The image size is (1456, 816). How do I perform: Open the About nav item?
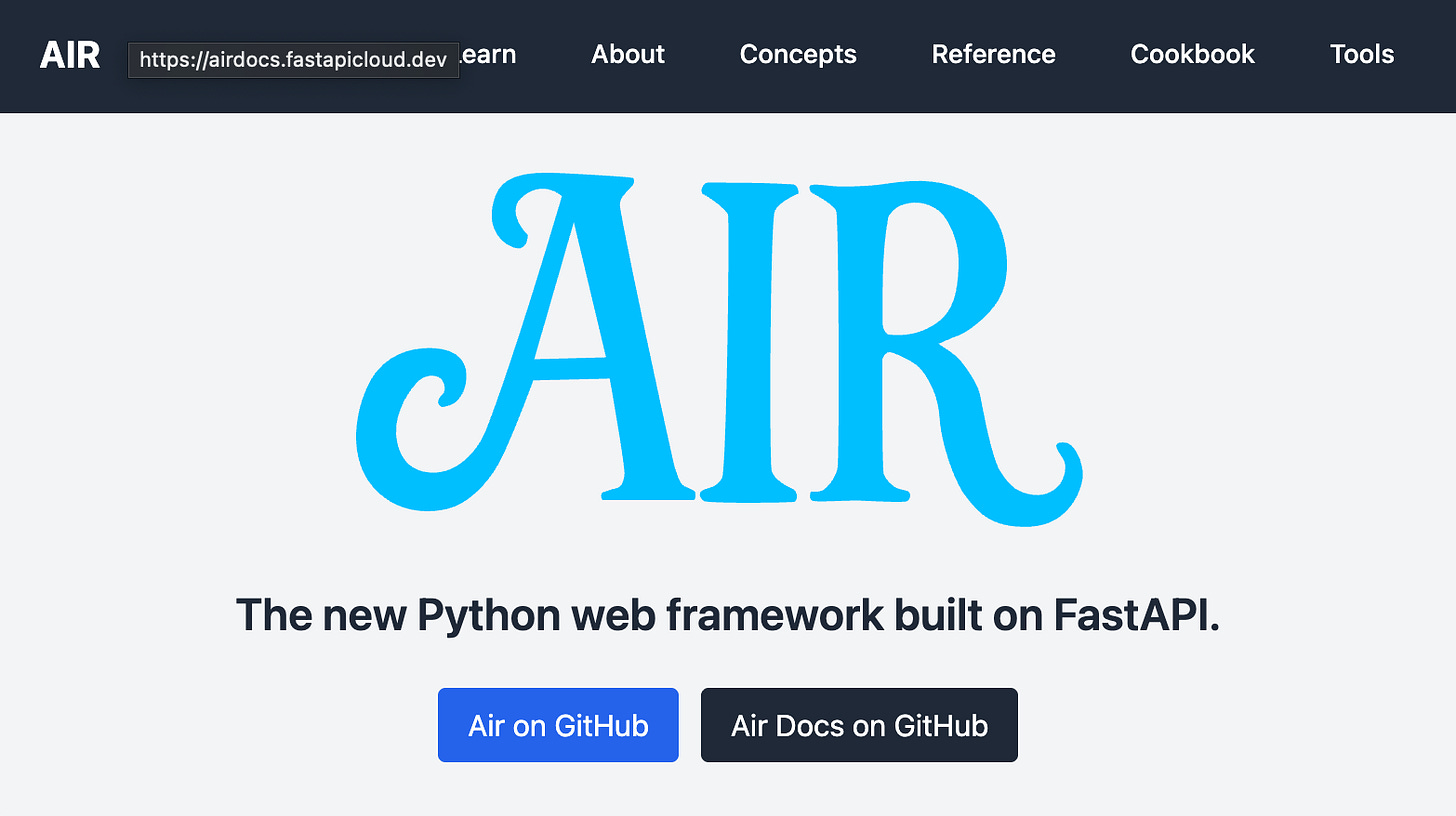click(x=628, y=54)
